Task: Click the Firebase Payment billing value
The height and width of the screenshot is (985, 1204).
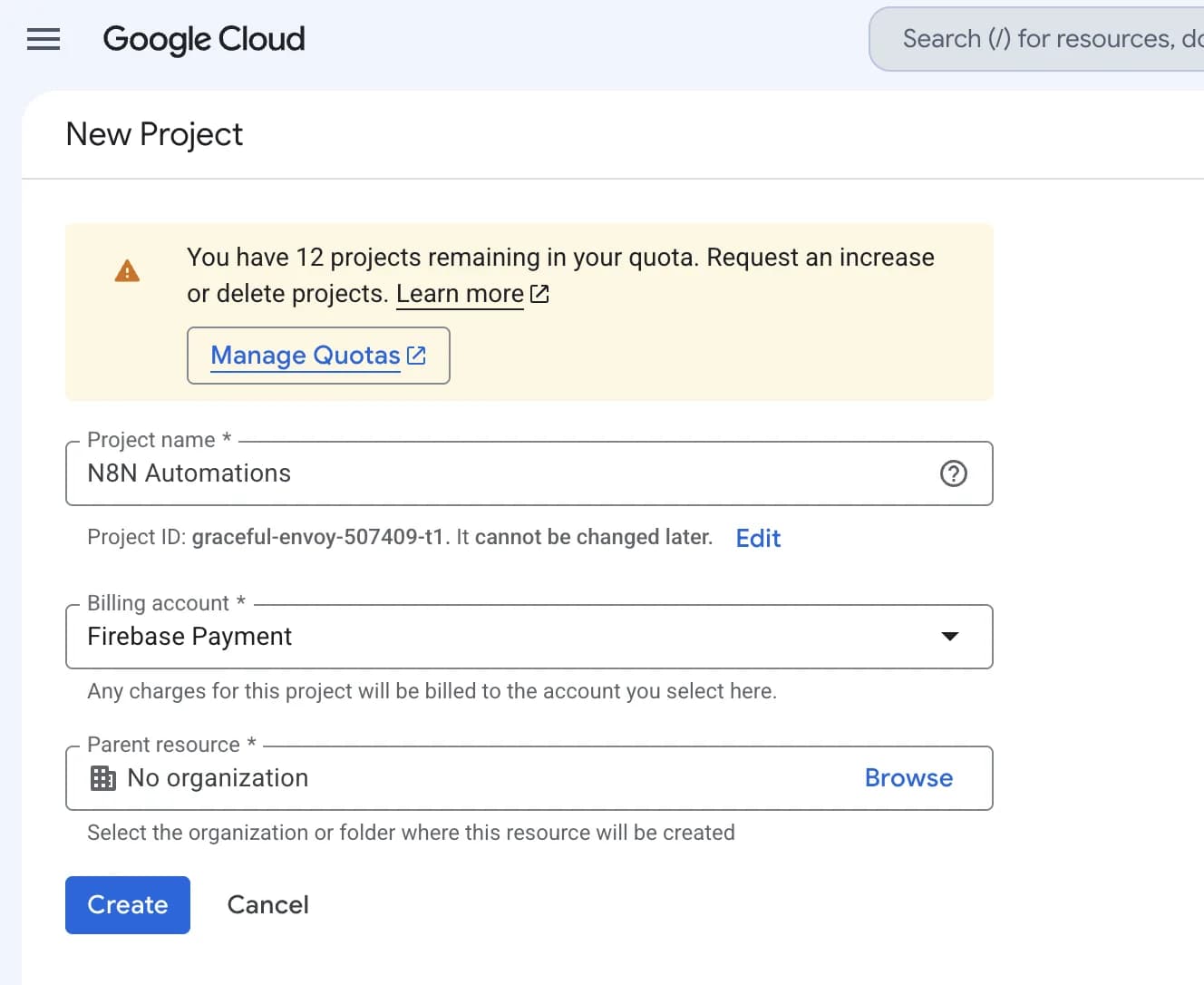Action: (x=189, y=637)
